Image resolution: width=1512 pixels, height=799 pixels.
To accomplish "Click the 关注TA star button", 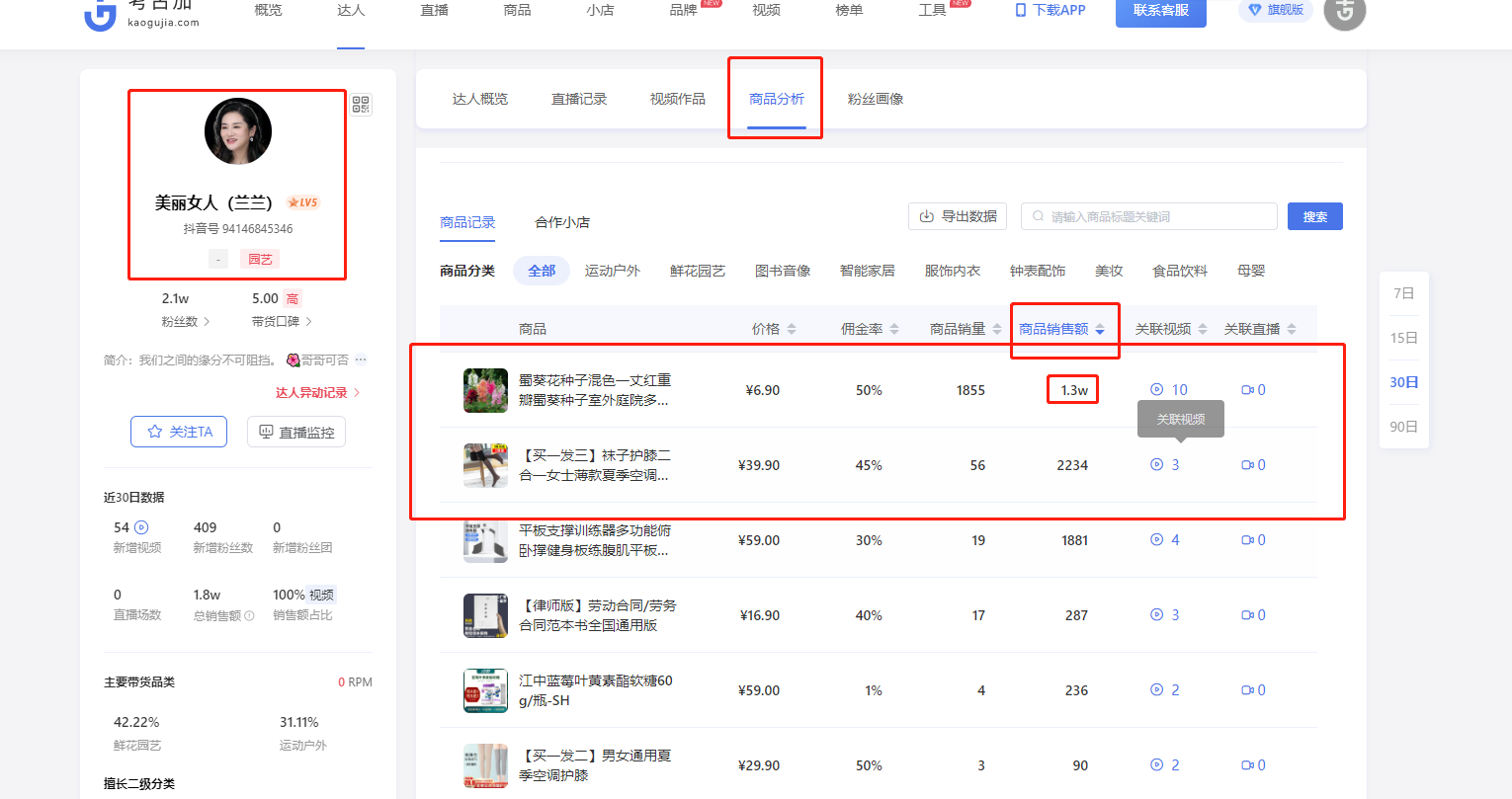I will [179, 432].
